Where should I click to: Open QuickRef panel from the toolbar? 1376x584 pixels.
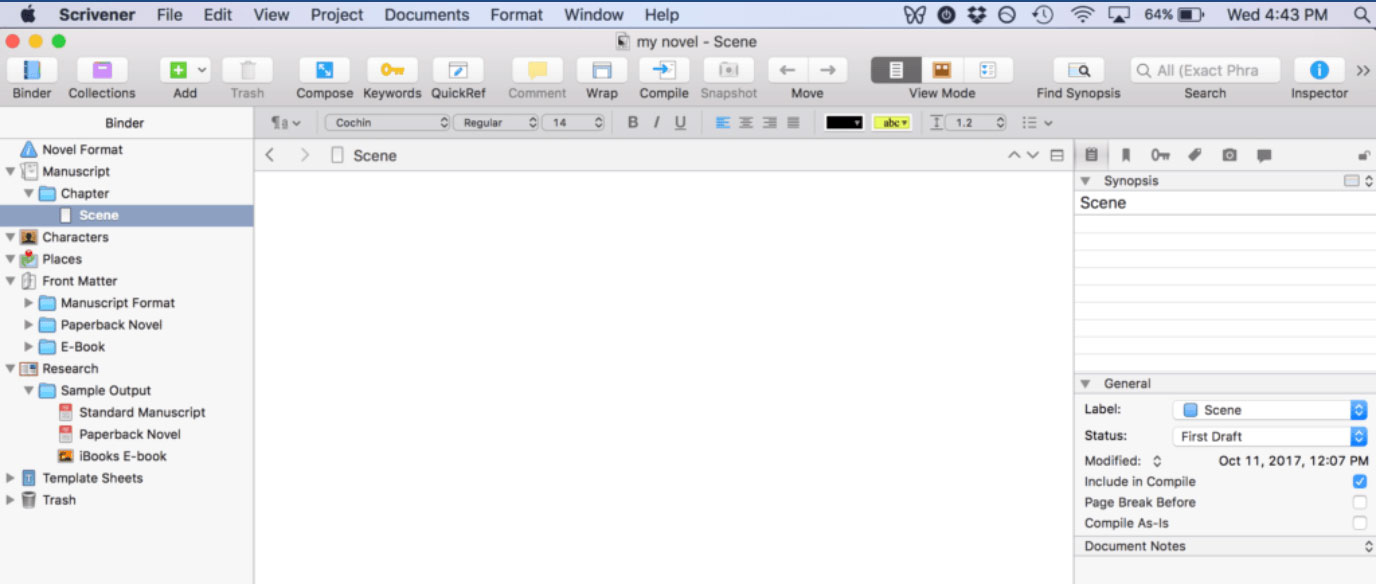click(457, 71)
